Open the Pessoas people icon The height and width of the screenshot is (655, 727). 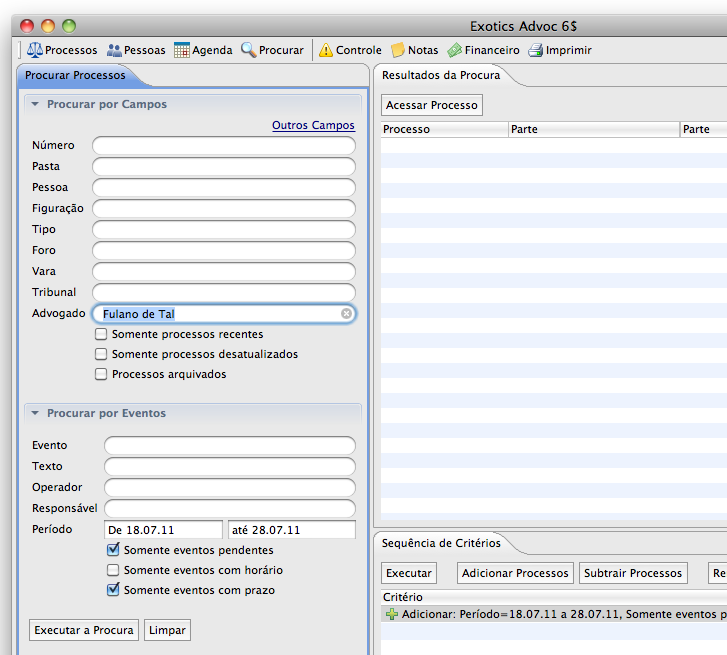click(114, 50)
